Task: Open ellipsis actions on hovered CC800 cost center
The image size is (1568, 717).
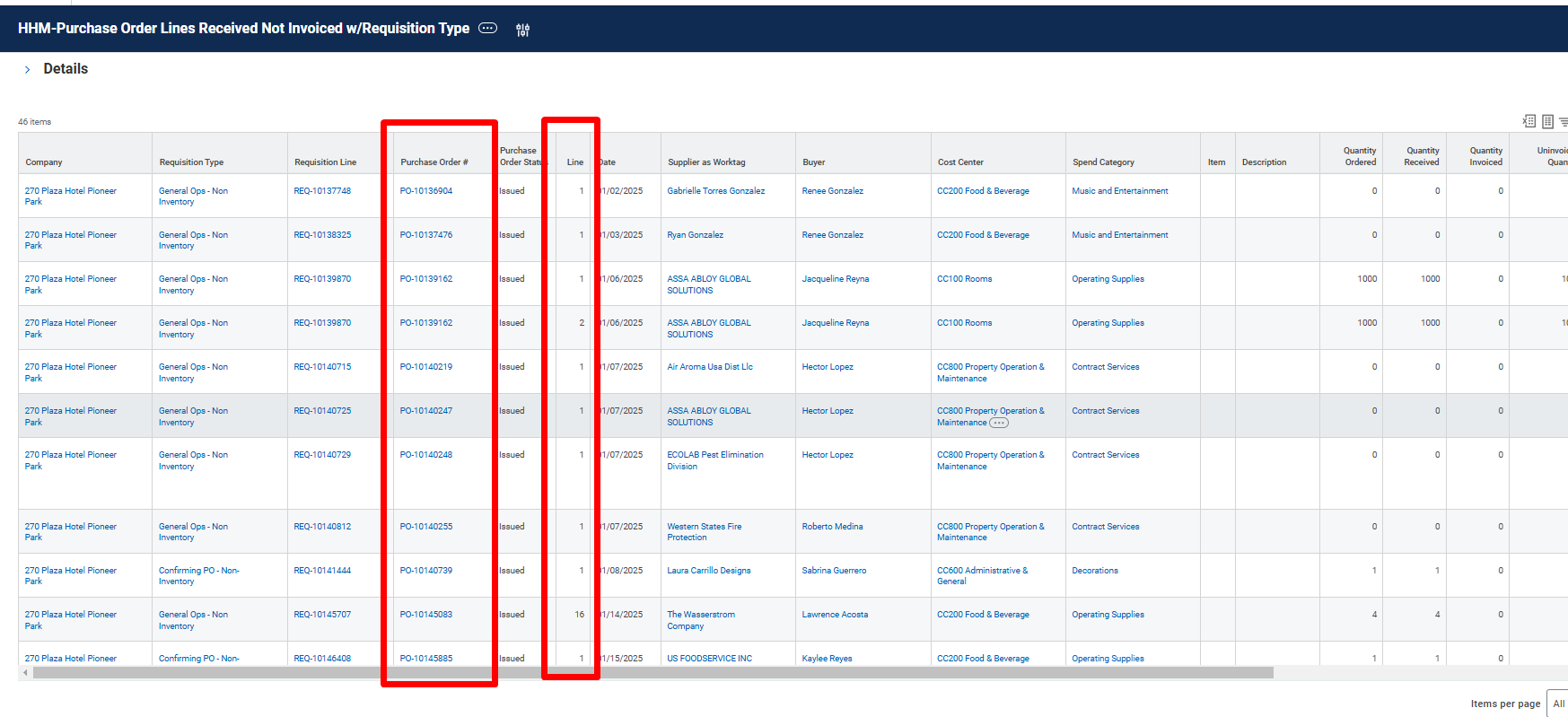Action: pyautogui.click(x=999, y=423)
